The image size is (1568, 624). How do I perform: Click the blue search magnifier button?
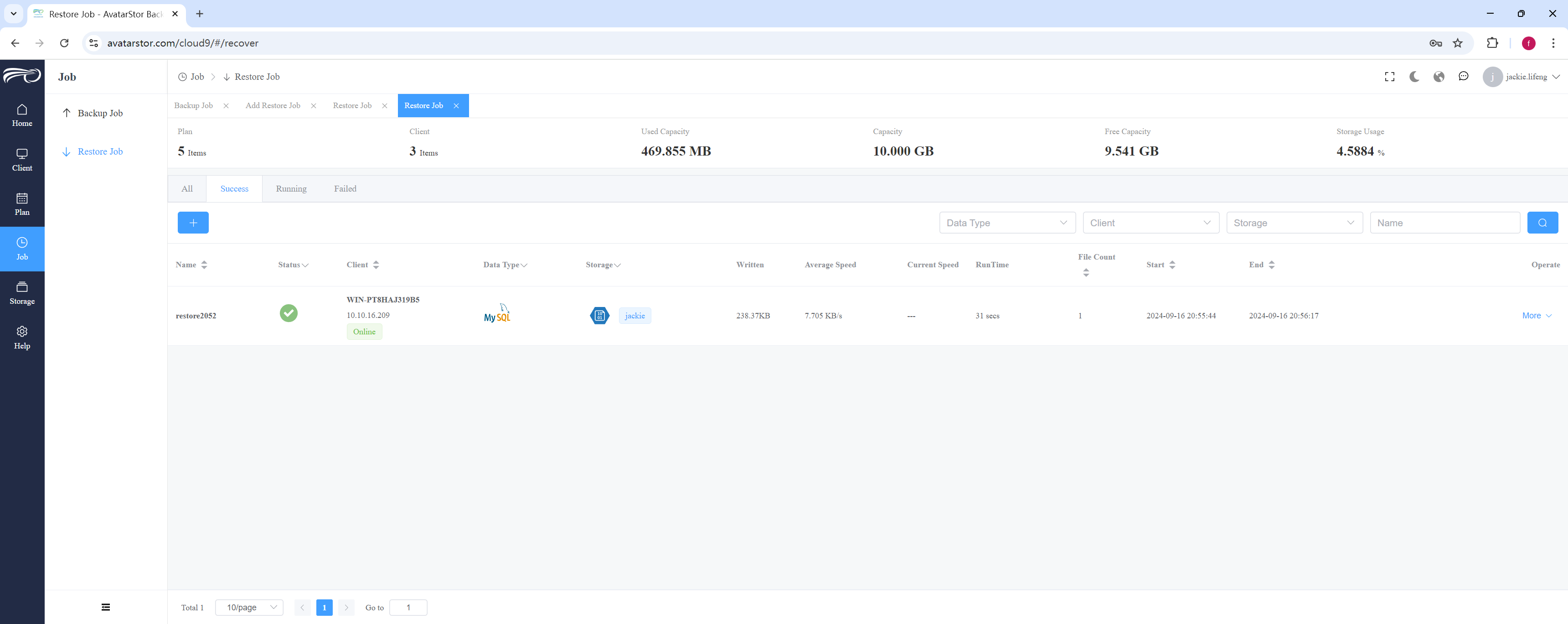click(x=1542, y=223)
